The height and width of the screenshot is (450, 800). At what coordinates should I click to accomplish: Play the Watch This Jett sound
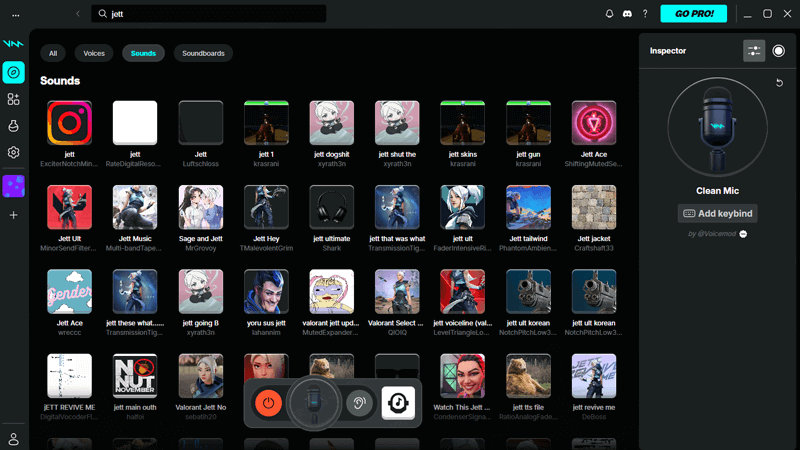click(x=463, y=376)
